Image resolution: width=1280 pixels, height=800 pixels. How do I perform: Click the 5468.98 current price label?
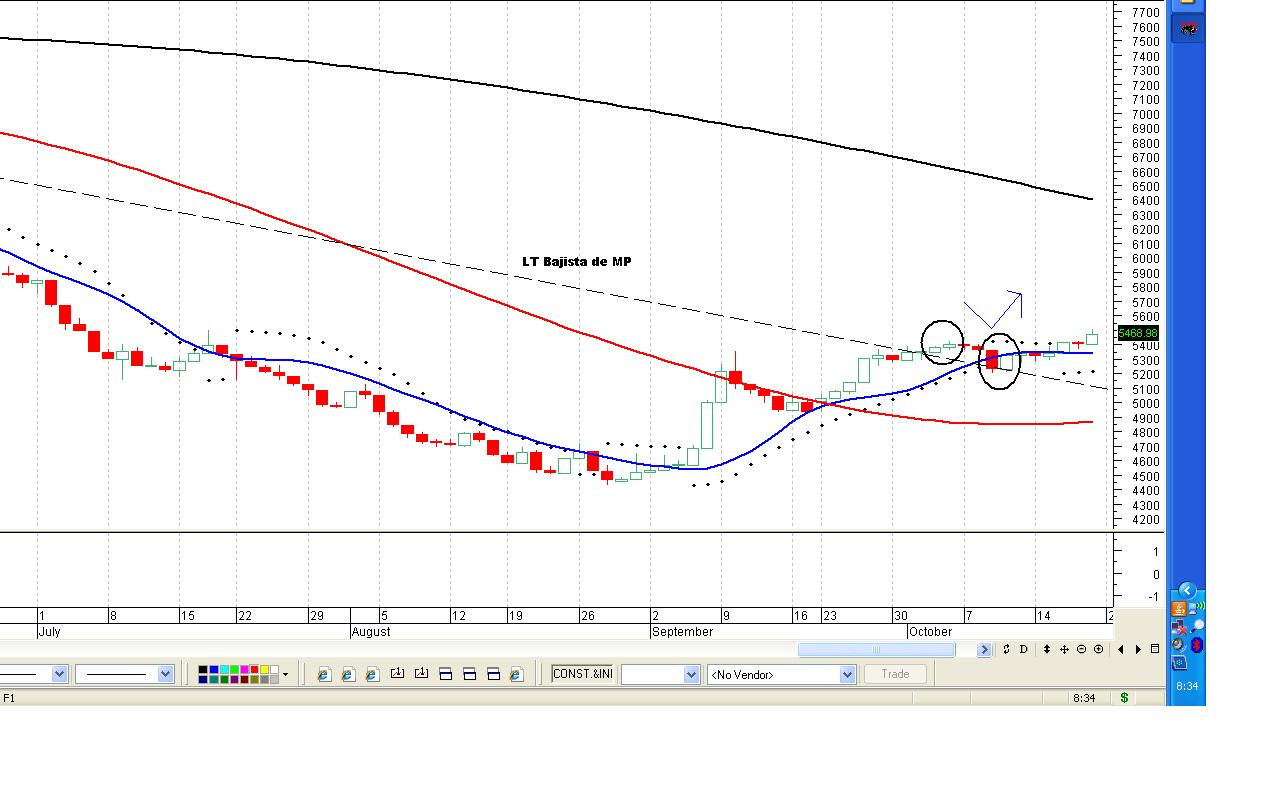pos(1138,333)
